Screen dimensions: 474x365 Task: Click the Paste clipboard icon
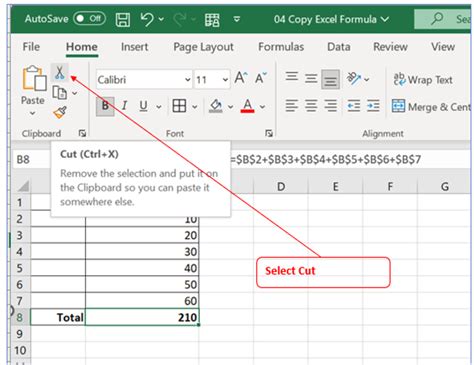click(x=34, y=78)
